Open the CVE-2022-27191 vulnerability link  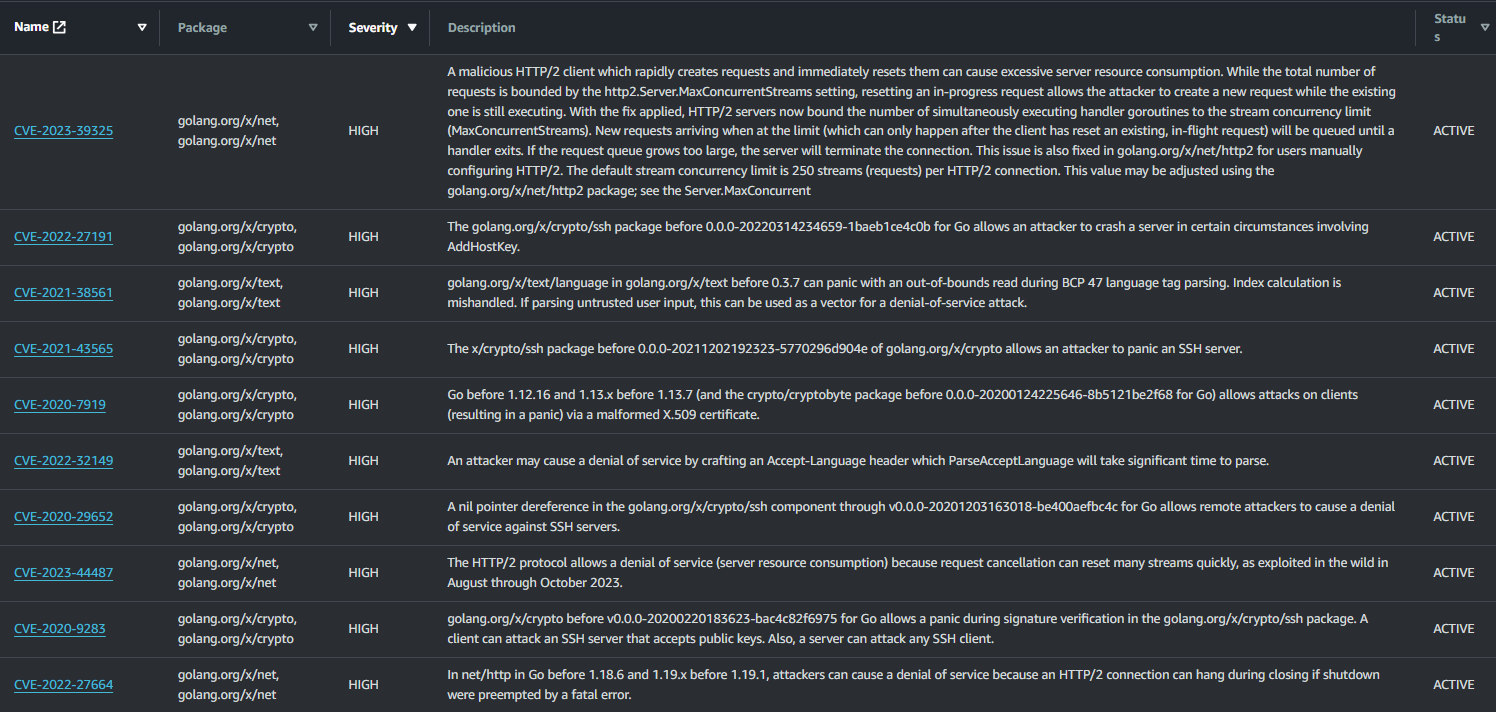point(63,237)
